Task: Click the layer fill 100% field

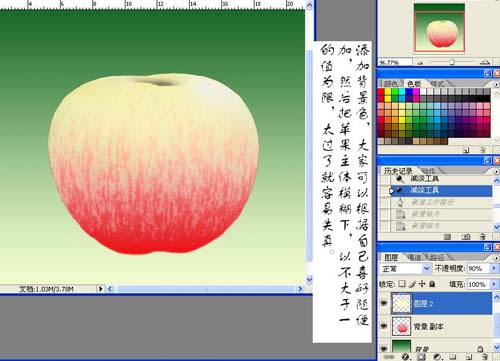Action: coord(478,284)
